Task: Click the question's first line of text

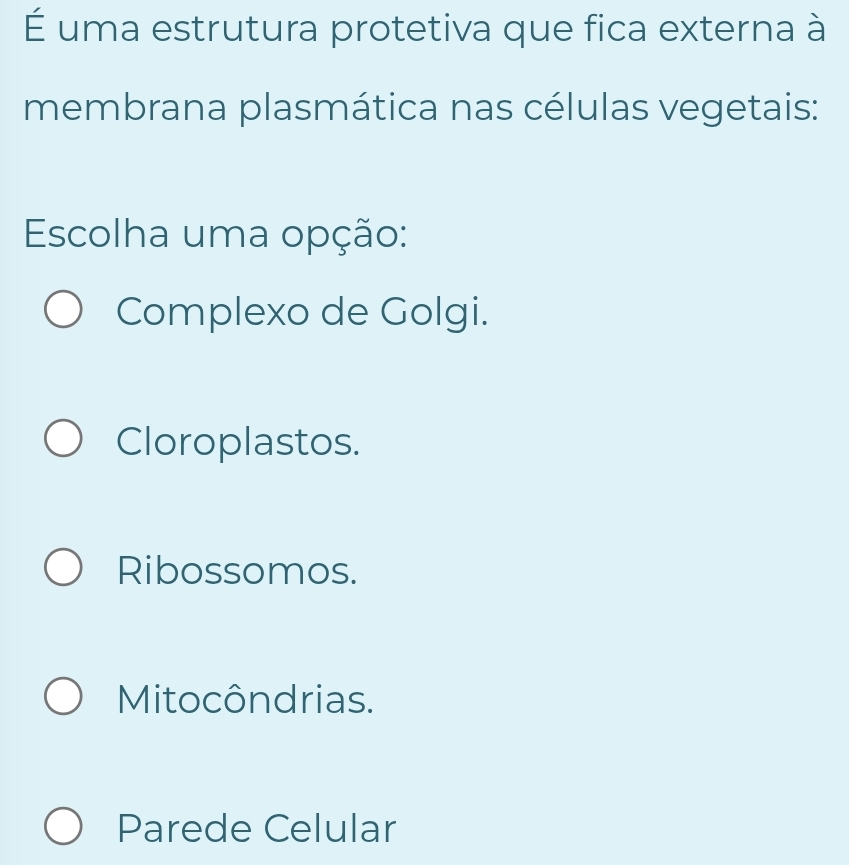Action: 424,31
